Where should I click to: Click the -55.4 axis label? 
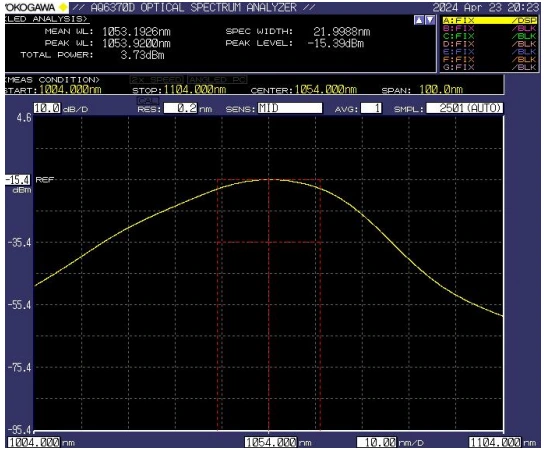(x=19, y=305)
